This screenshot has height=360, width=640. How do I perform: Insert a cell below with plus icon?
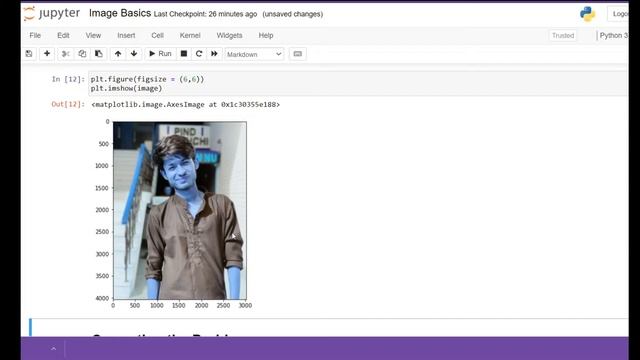coord(47,54)
